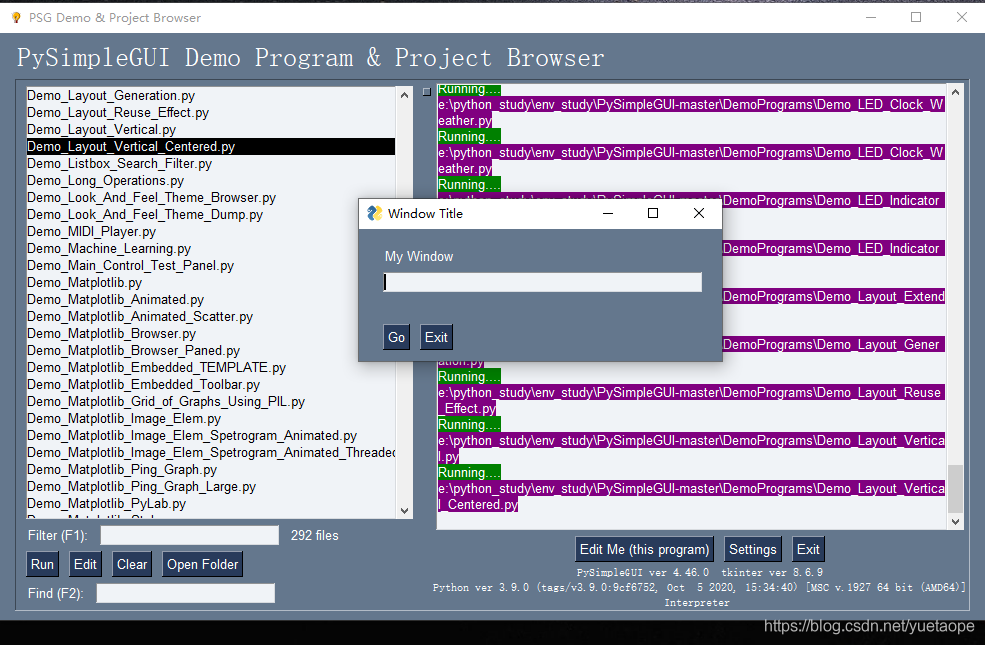Click file list scrollbar down arrow
This screenshot has height=645, width=985.
pos(405,511)
